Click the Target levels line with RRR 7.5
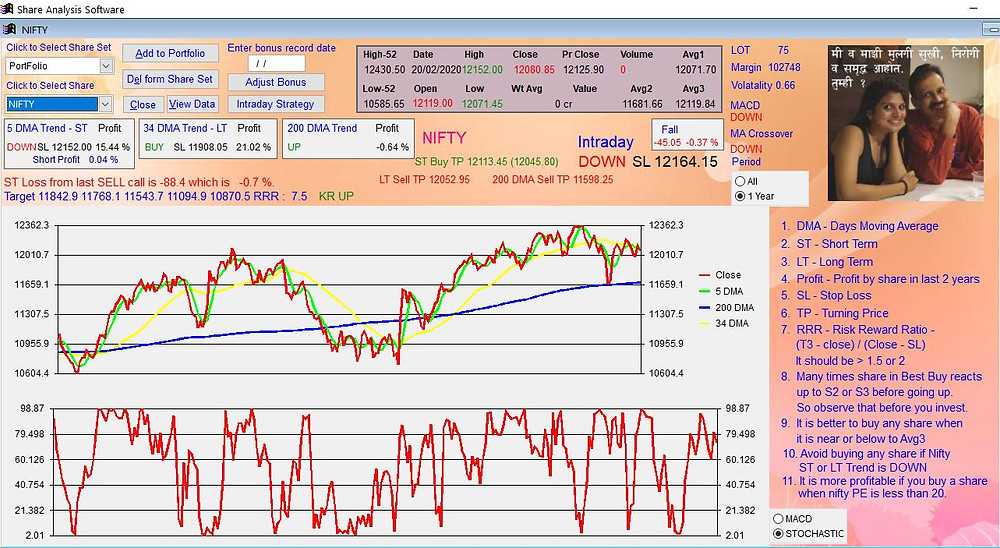Viewport: 1000px width, 548px height. click(x=156, y=196)
